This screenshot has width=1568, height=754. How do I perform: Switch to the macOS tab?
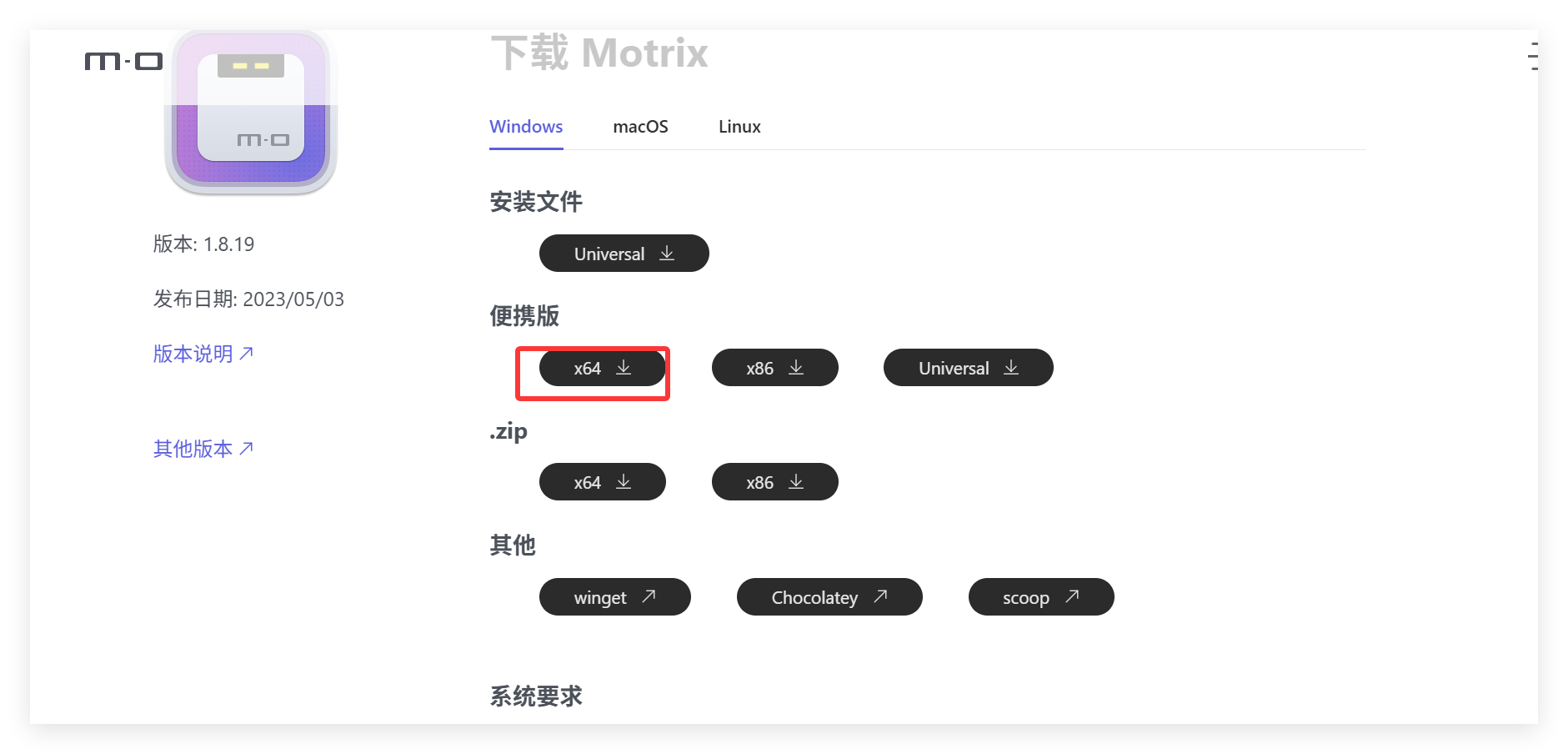tap(640, 127)
